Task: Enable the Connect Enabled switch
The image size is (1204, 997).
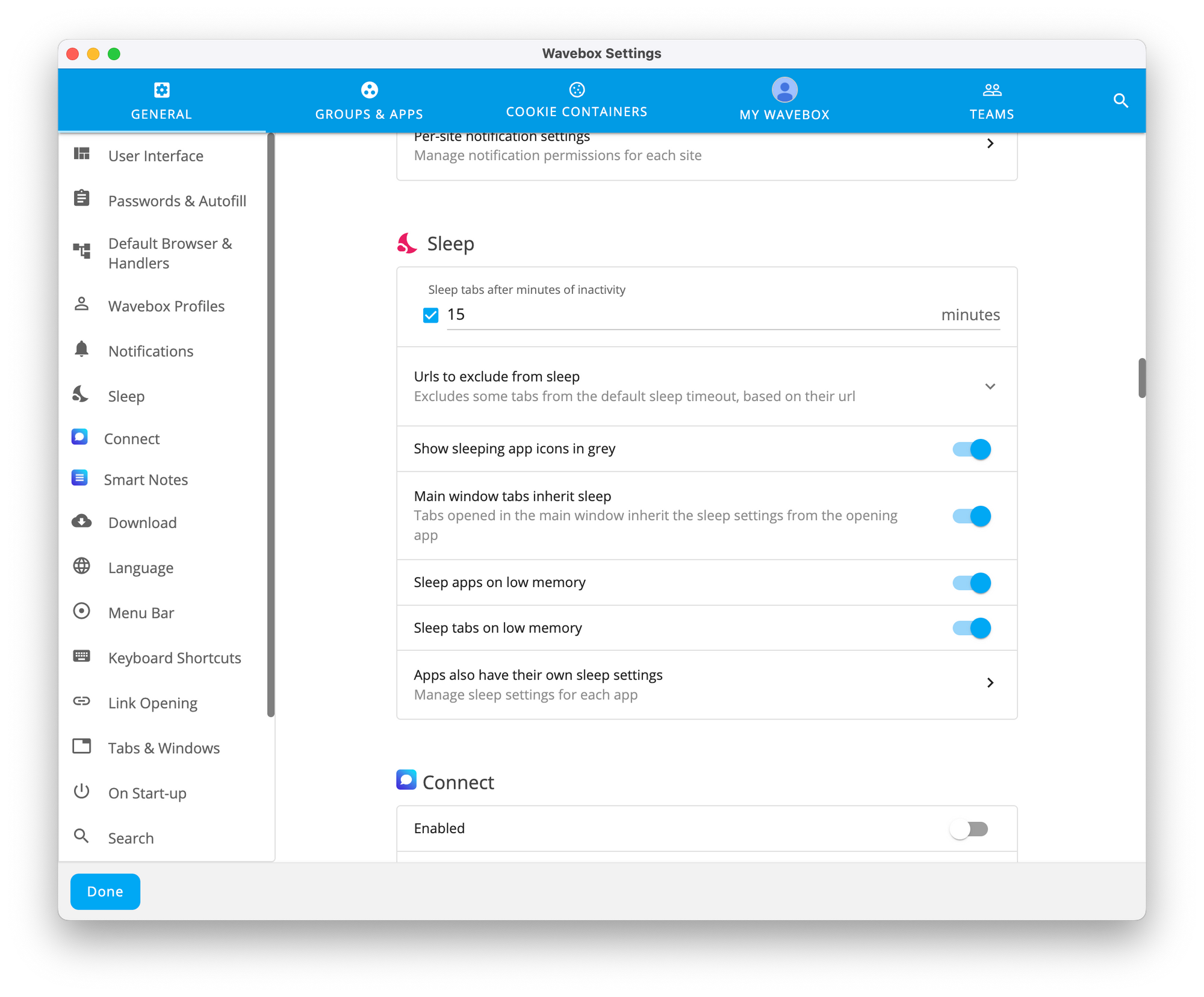Action: [969, 829]
